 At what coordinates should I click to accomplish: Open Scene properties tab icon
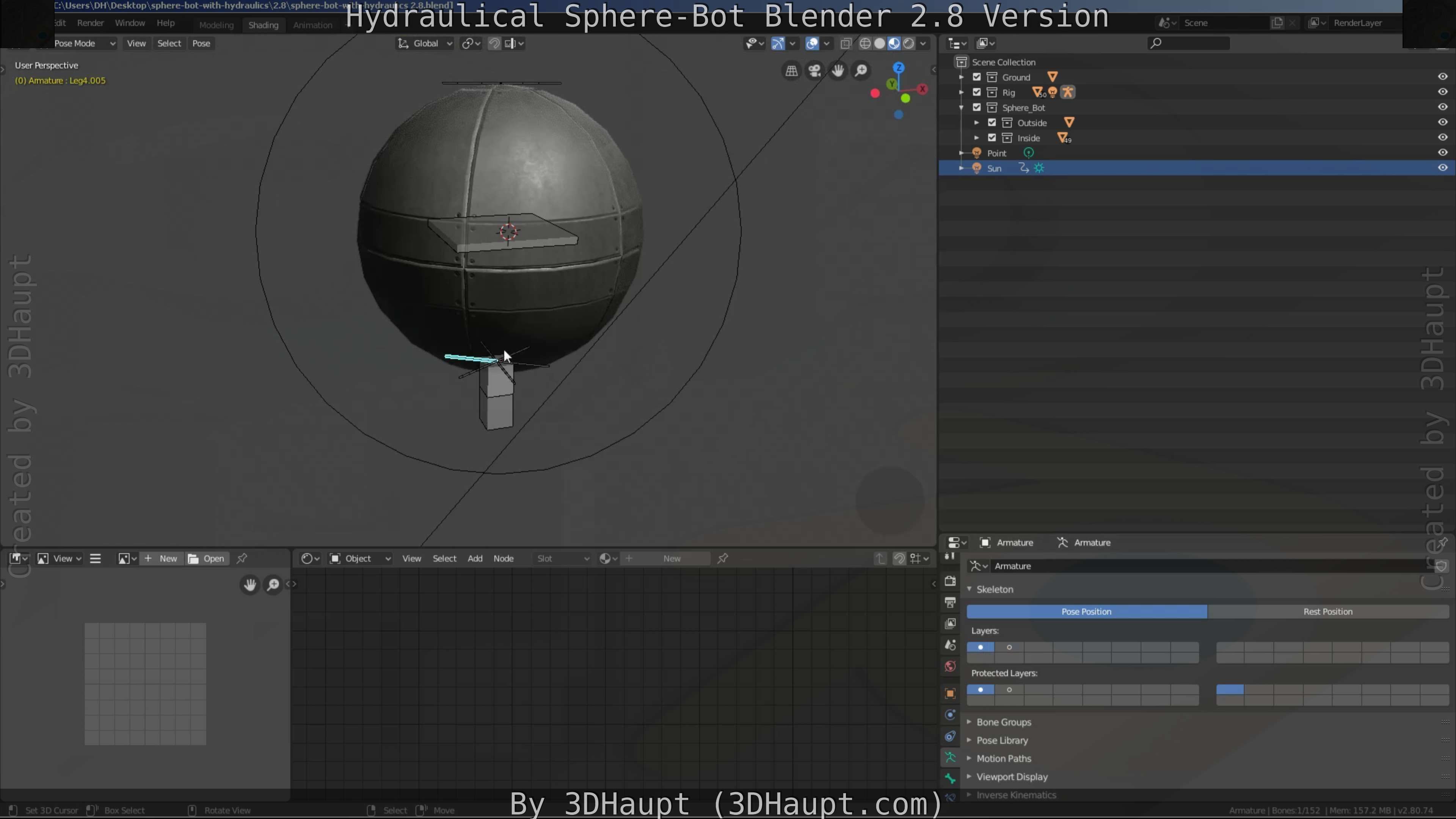[950, 645]
